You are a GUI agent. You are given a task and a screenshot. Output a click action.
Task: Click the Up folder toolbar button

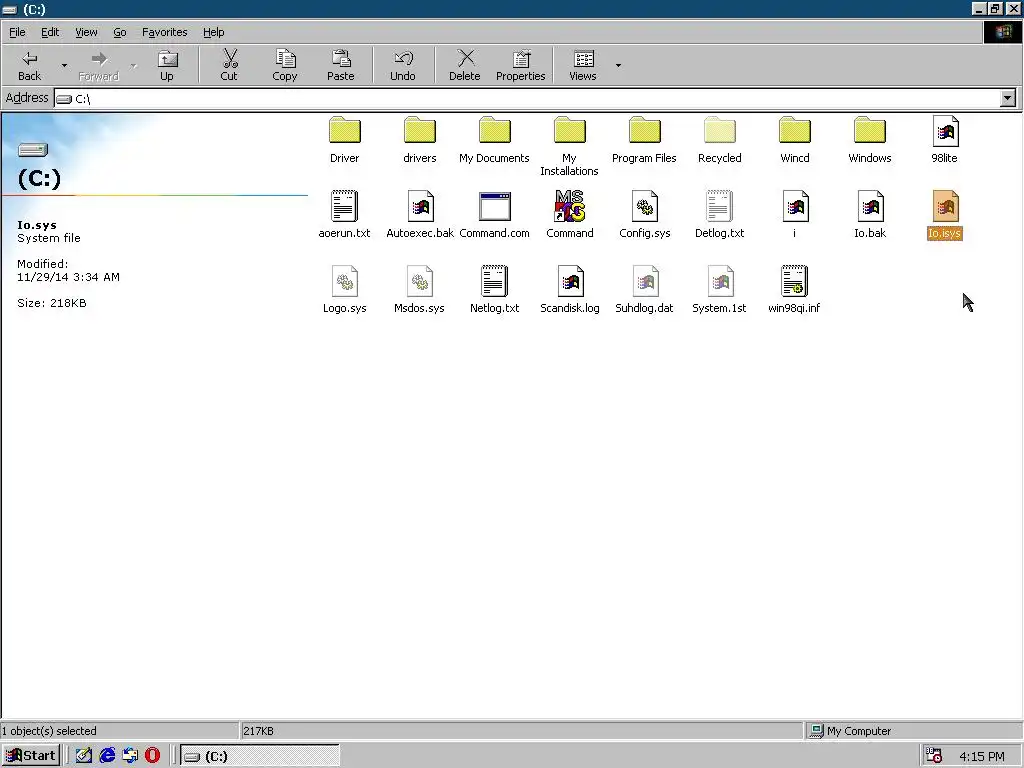pyautogui.click(x=167, y=65)
